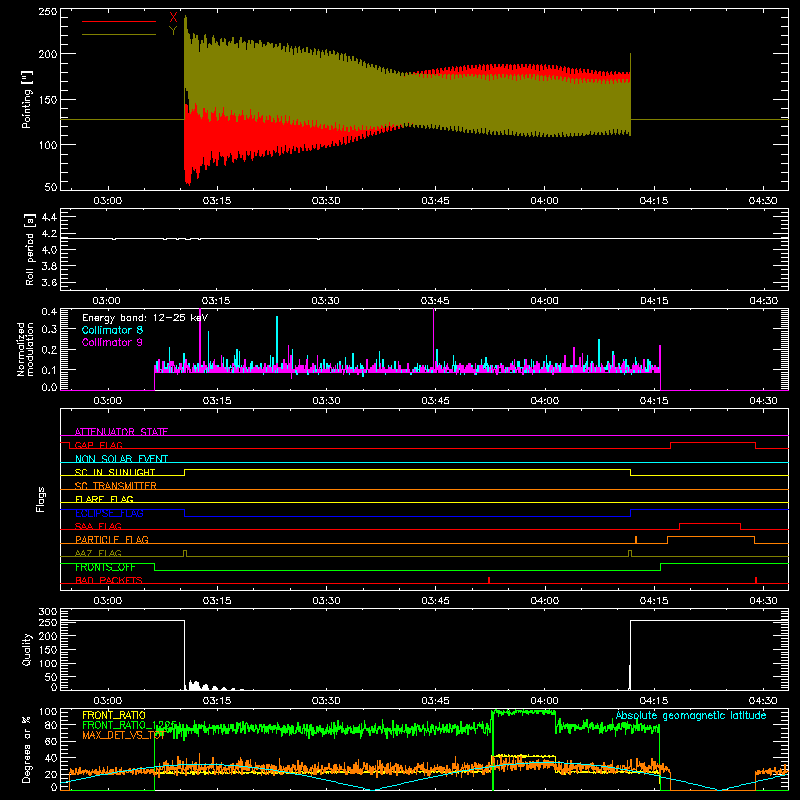This screenshot has height=800, width=800.
Task: Click 'Energy band: 12-25 keV' text
Action: (x=145, y=318)
